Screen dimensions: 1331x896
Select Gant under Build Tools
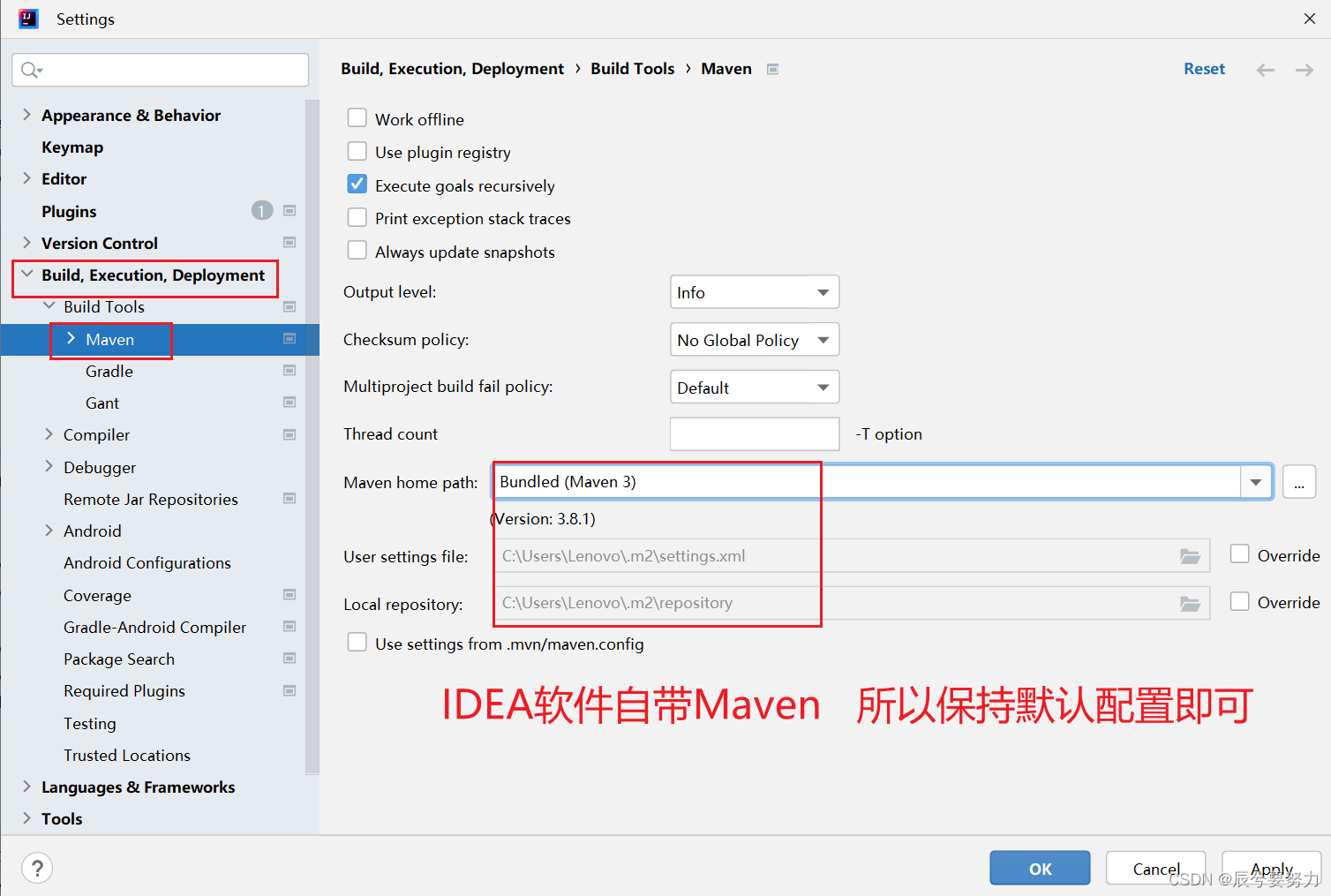pos(102,403)
